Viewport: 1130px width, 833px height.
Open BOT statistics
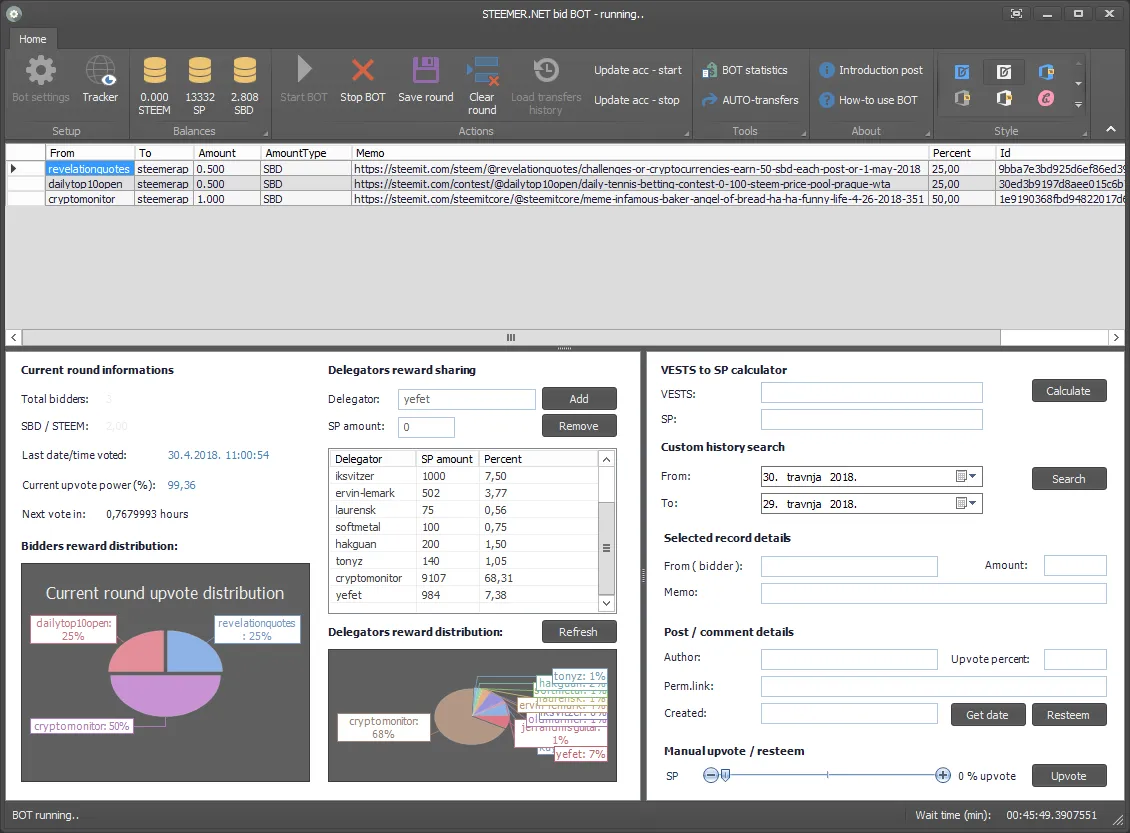[x=745, y=70]
